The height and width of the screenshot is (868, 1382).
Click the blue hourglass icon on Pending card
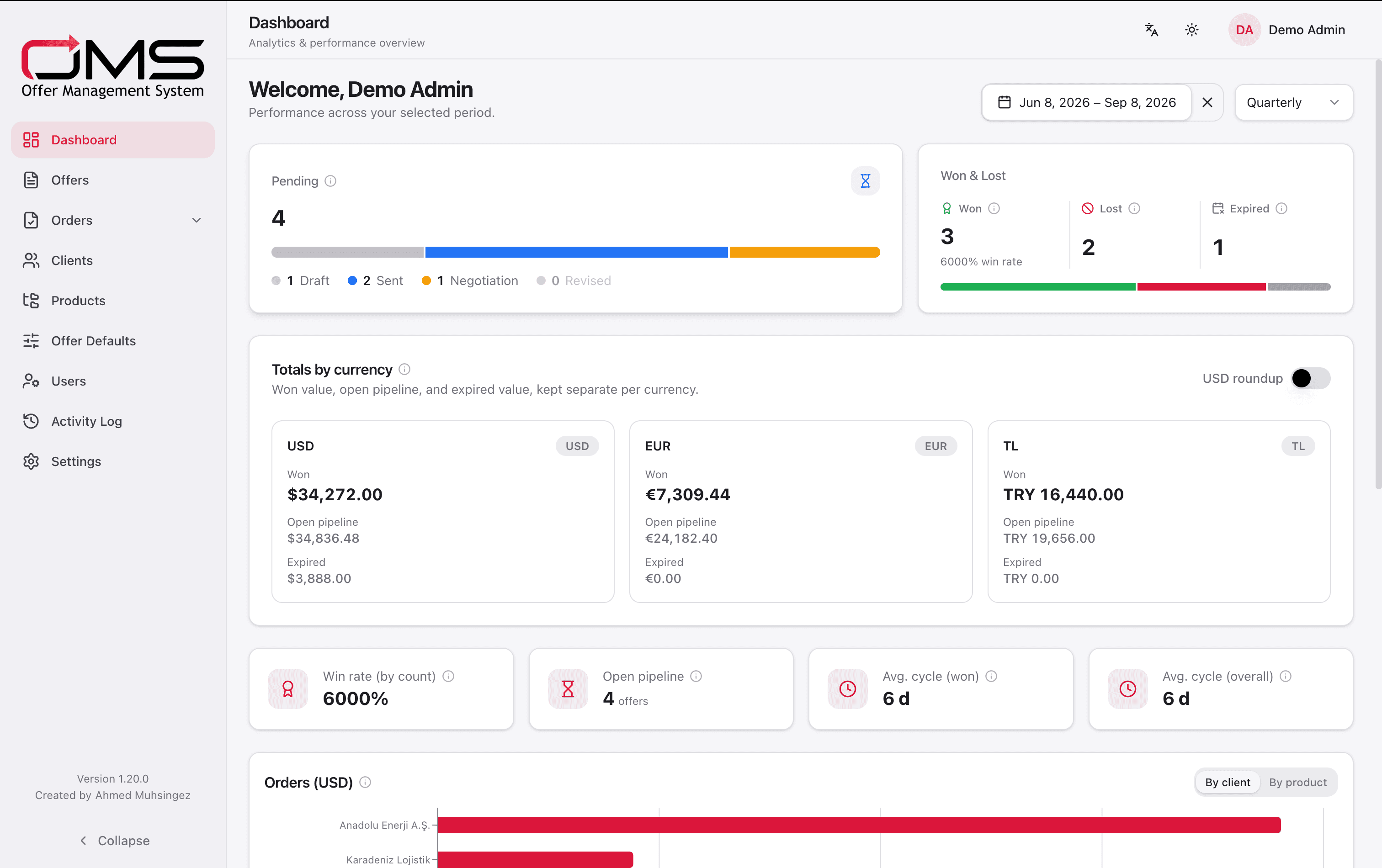(866, 181)
